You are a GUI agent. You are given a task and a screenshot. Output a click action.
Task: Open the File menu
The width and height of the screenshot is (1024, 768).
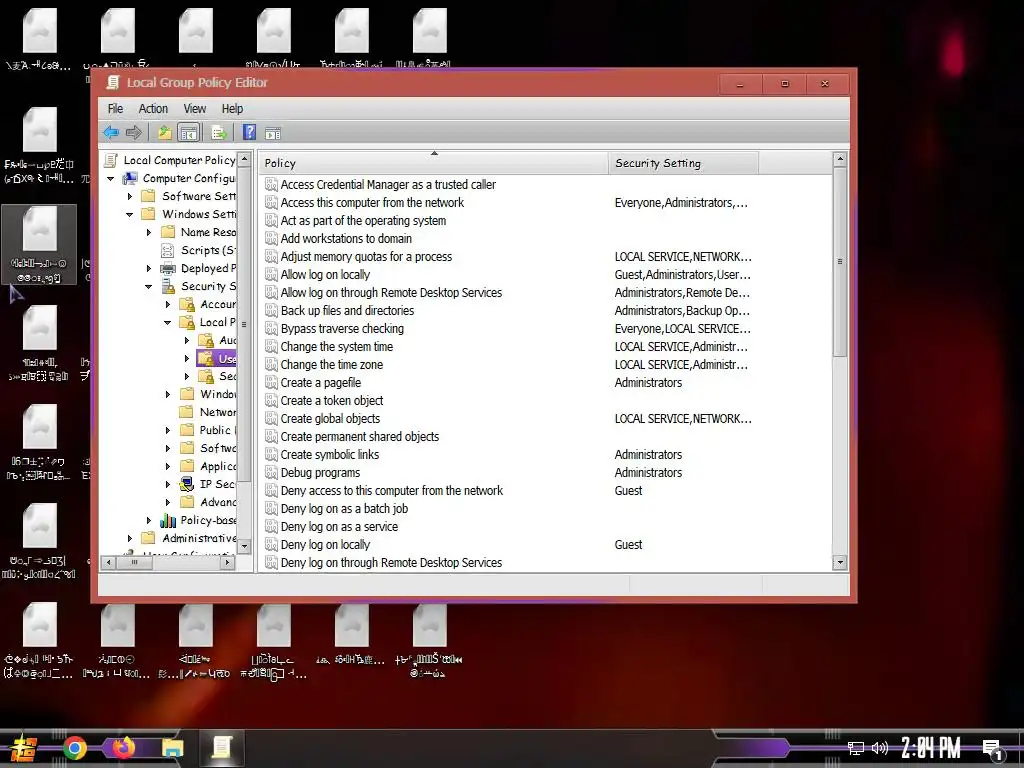pos(115,108)
